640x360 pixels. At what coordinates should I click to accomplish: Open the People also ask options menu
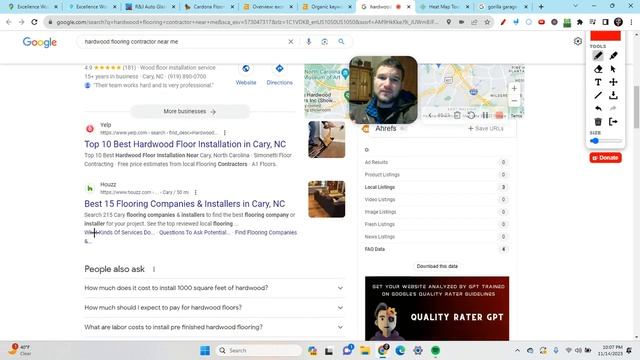tap(154, 269)
